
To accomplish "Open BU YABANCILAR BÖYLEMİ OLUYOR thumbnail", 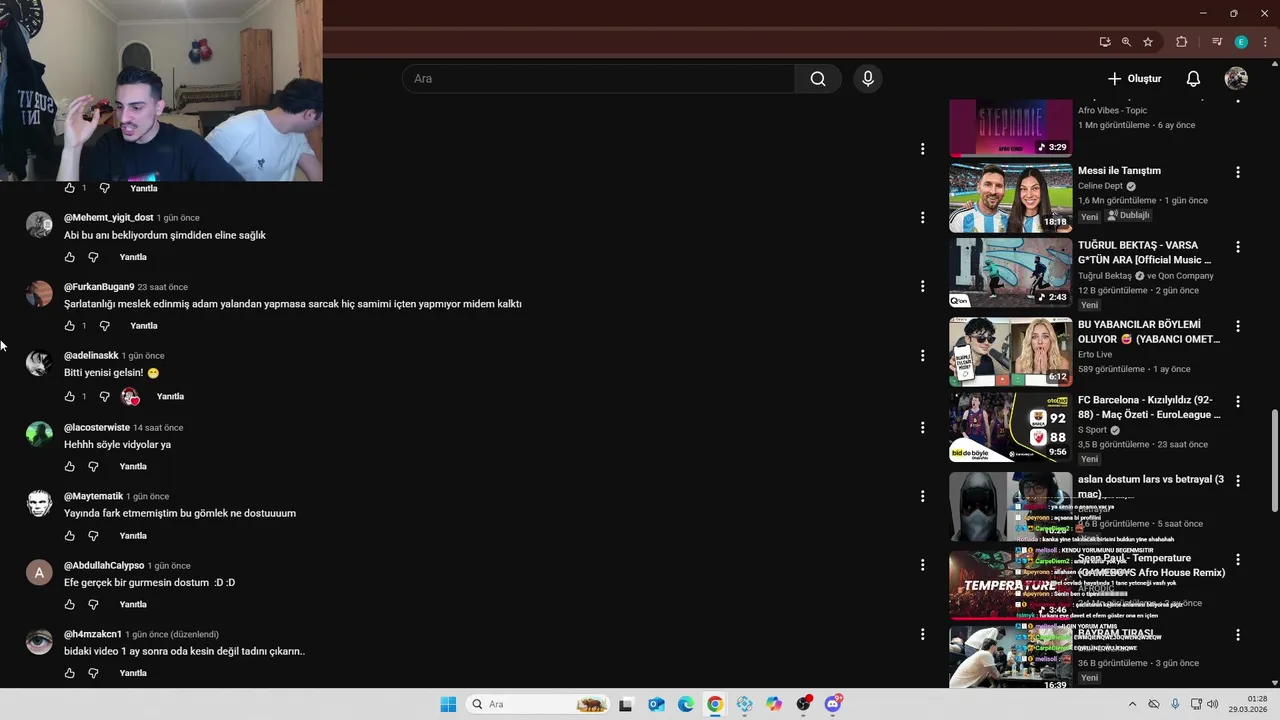I will tap(1010, 352).
